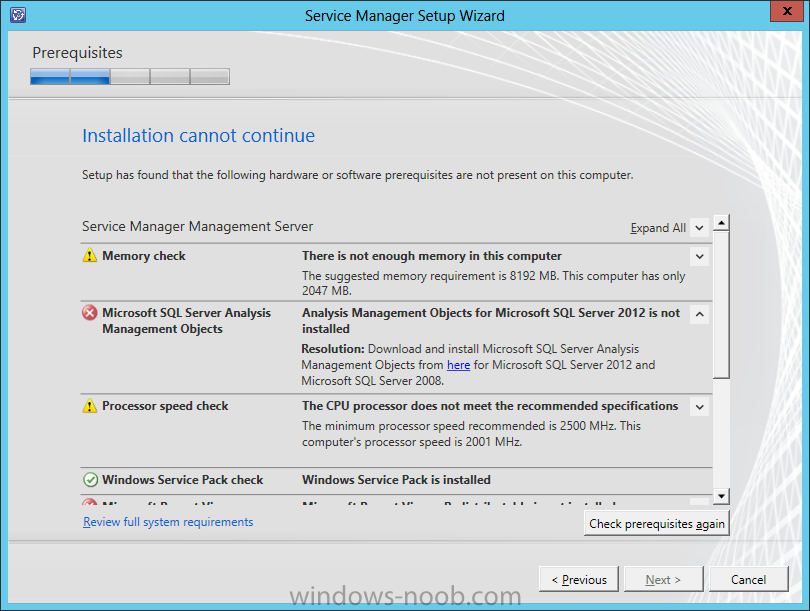810x611 pixels.
Task: Click the setup progress bar
Action: [x=130, y=76]
